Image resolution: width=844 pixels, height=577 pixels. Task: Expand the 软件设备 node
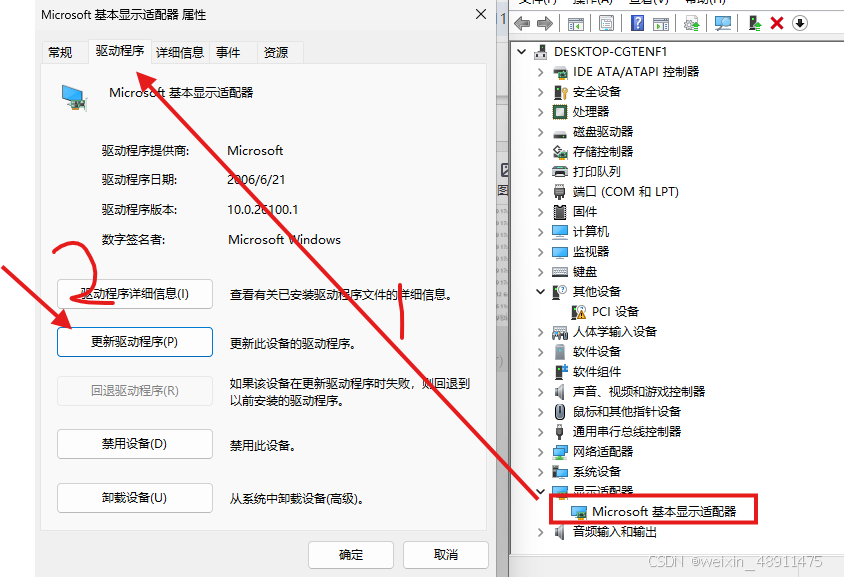540,352
